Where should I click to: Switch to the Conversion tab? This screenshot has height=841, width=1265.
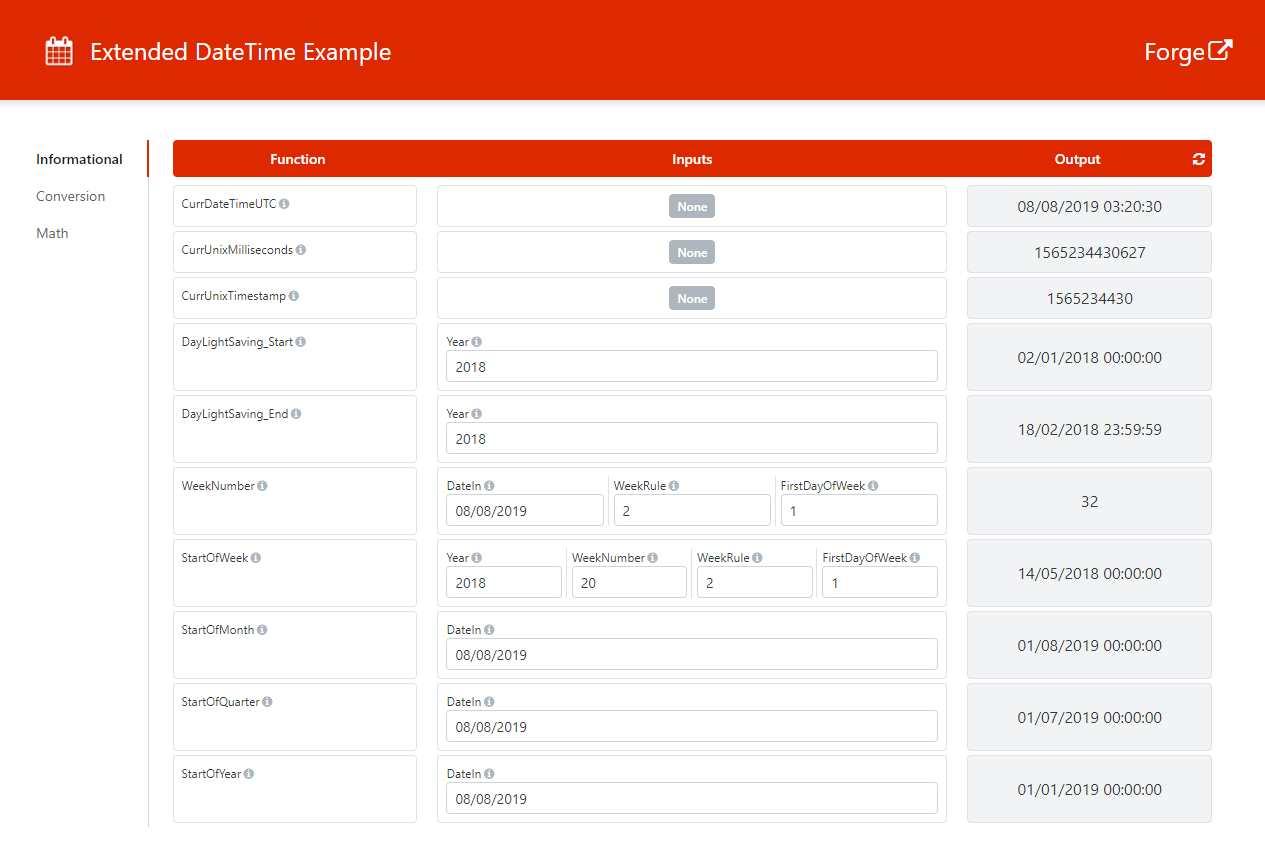coord(70,196)
